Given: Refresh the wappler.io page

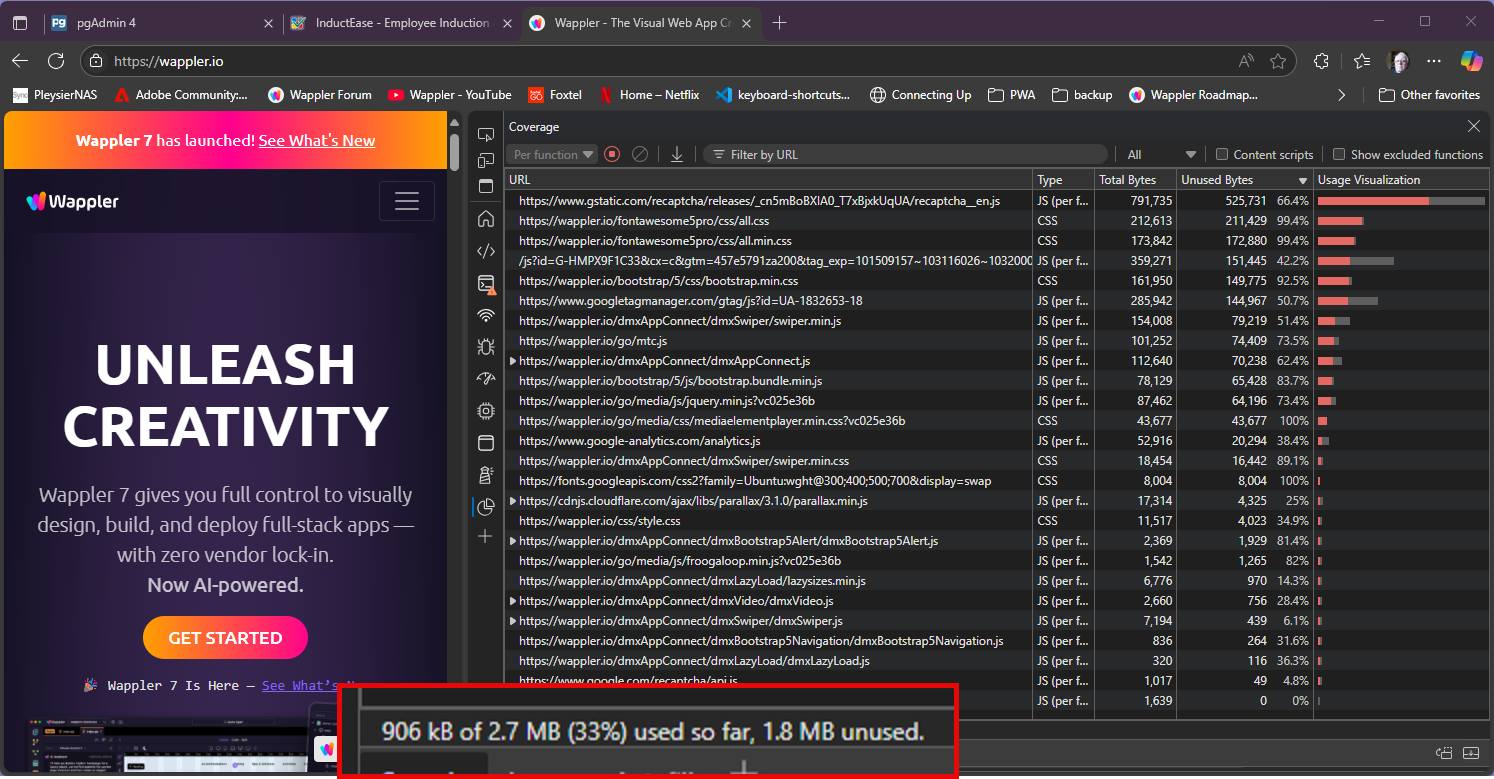Looking at the screenshot, I should (56, 61).
